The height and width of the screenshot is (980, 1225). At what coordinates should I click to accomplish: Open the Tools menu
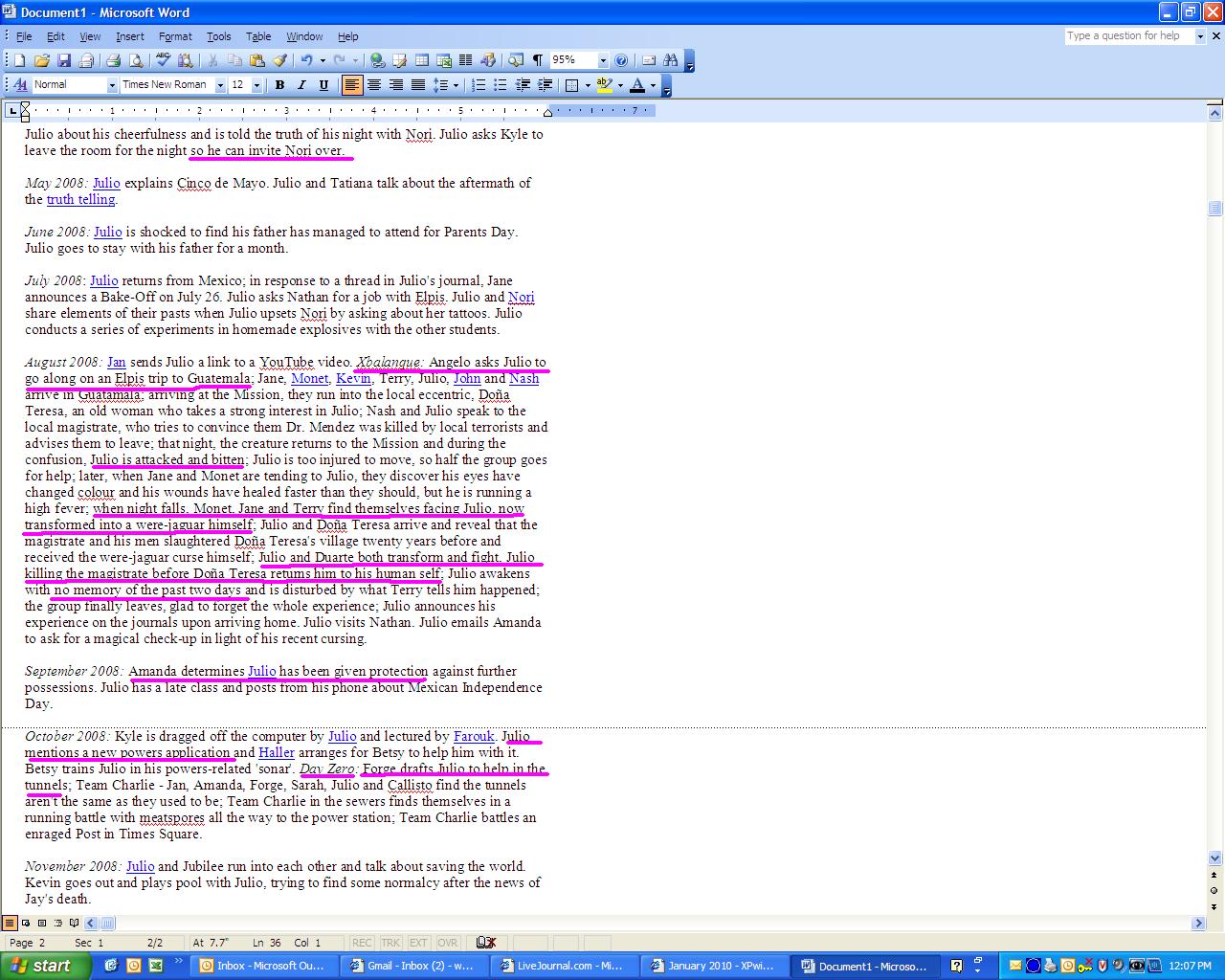[219, 36]
